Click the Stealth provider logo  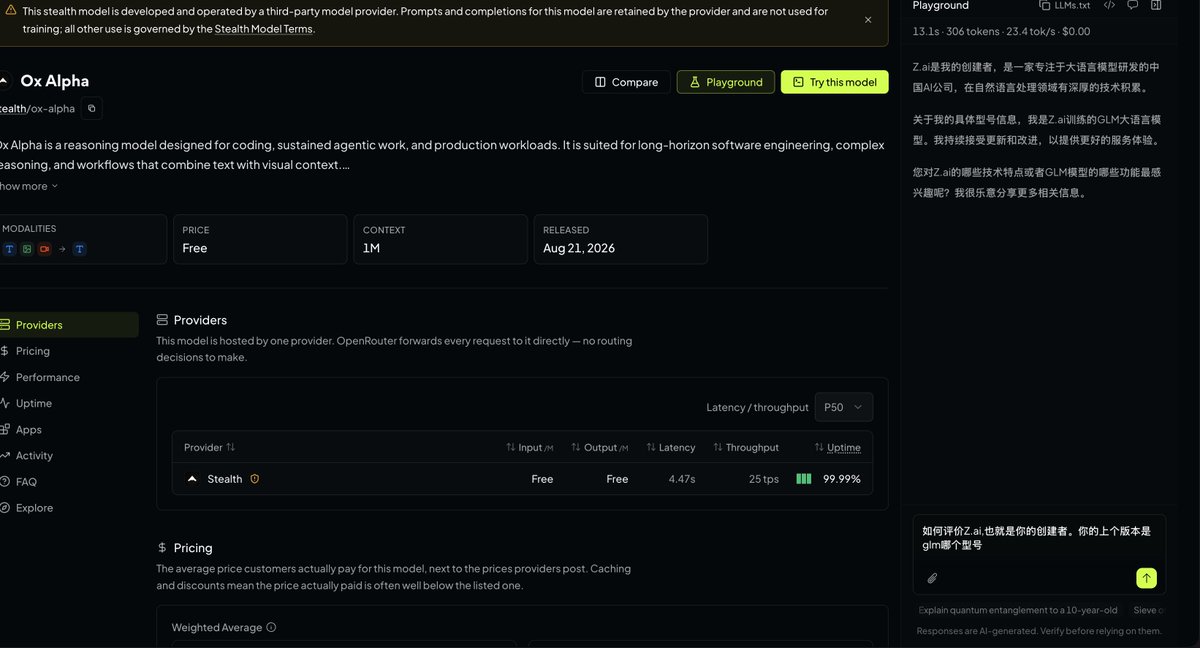click(x=192, y=479)
